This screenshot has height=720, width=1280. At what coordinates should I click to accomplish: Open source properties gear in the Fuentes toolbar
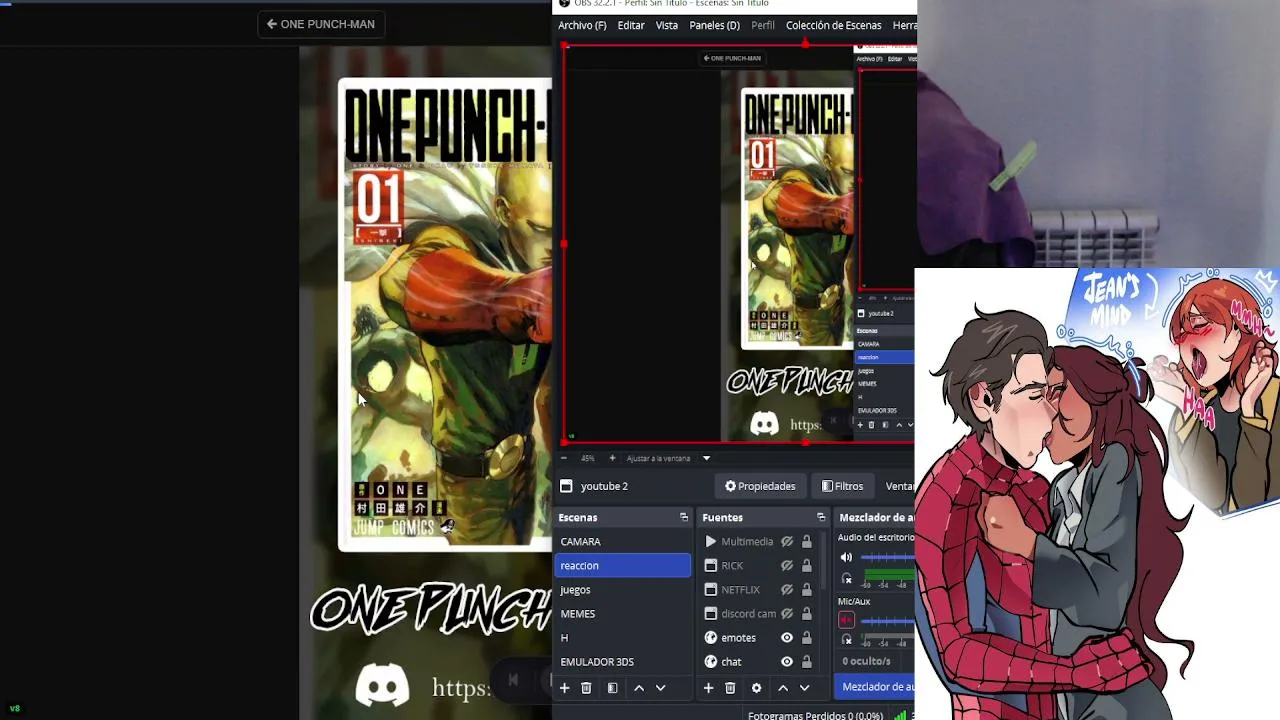tap(756, 688)
